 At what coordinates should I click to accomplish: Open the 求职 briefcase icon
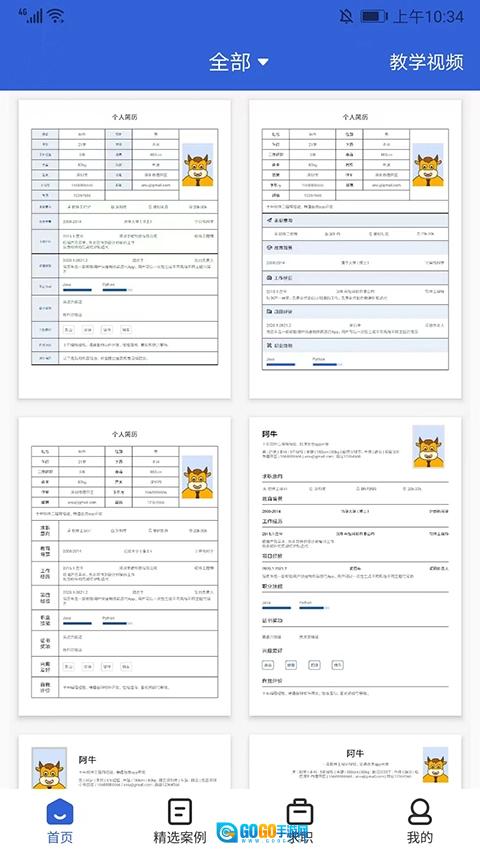tap(300, 811)
